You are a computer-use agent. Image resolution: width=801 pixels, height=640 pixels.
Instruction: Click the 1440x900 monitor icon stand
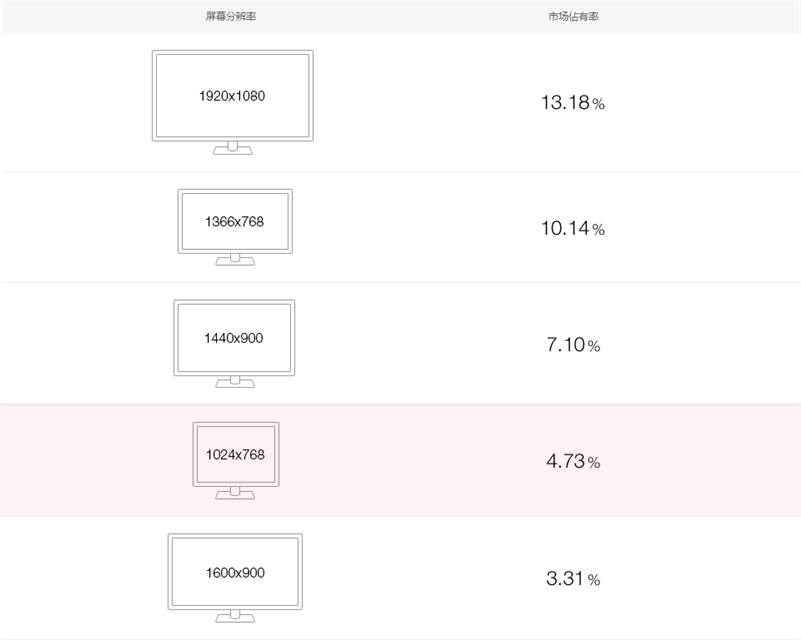point(235,381)
